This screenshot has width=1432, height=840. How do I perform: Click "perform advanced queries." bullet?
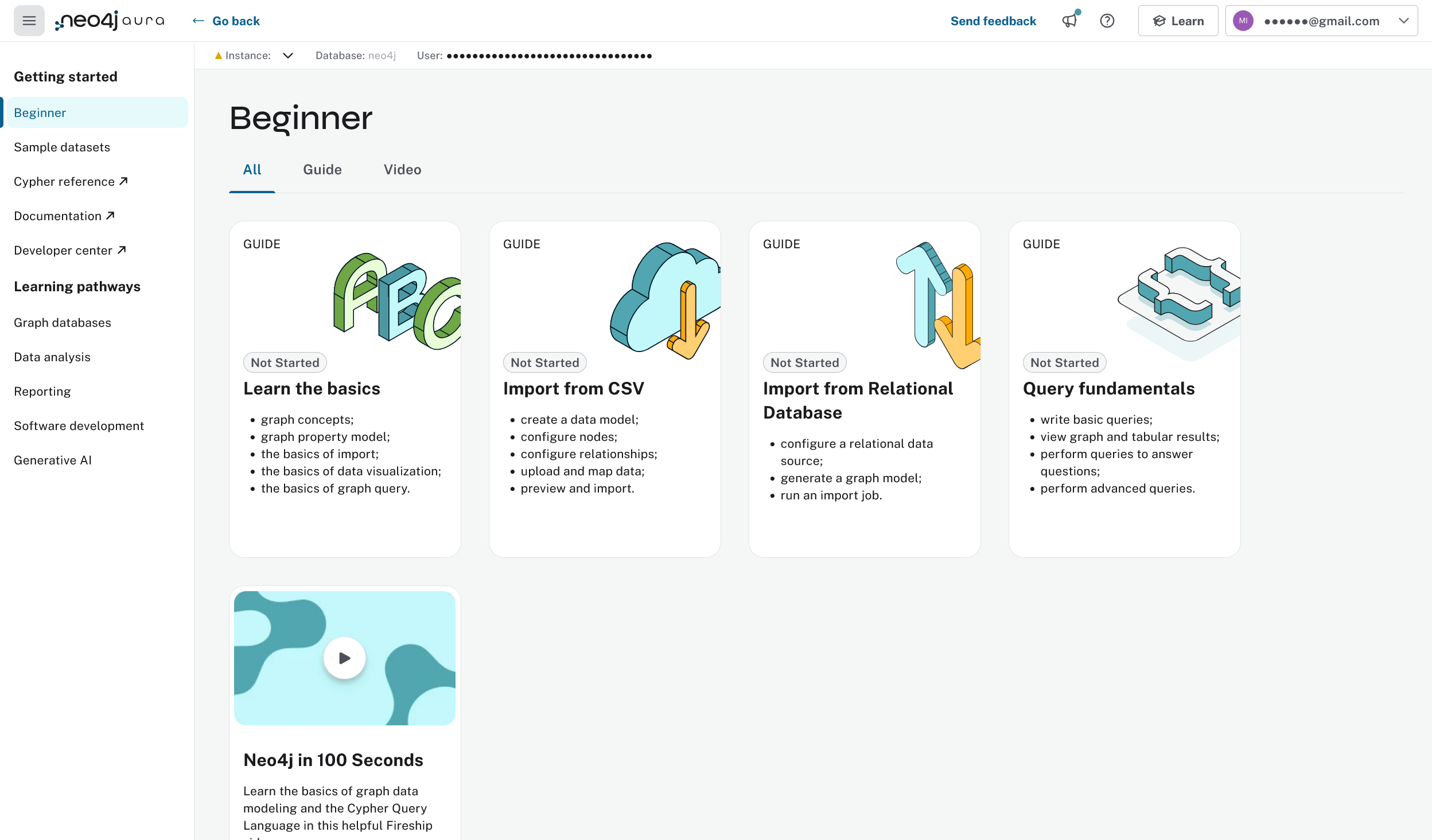(1118, 489)
